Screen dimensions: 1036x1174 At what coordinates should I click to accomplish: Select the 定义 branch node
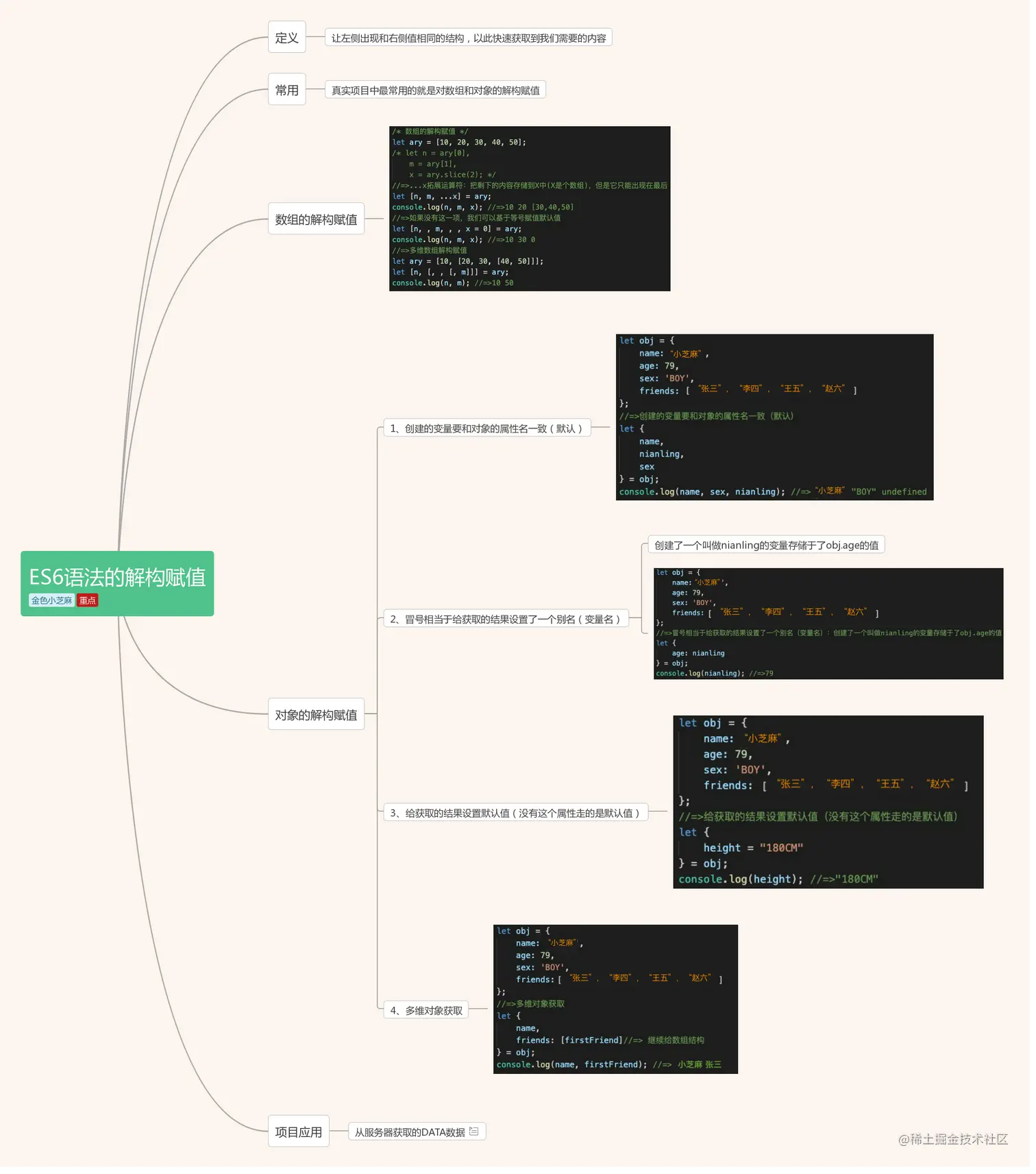coord(286,38)
